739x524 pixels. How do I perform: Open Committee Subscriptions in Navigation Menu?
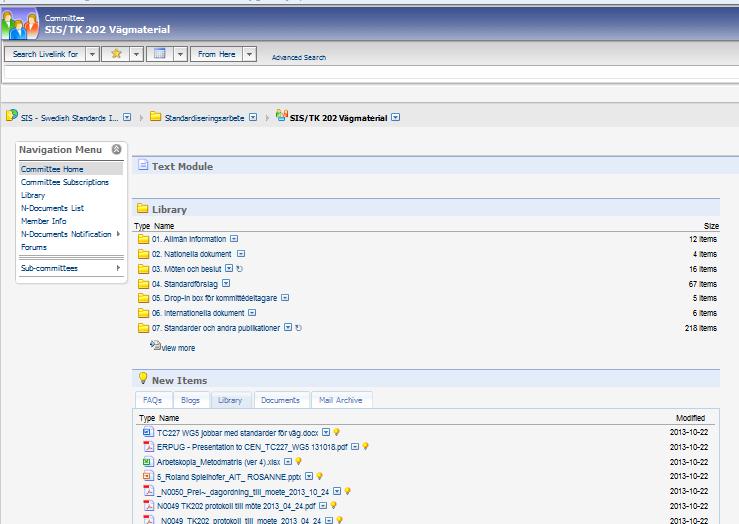click(65, 182)
